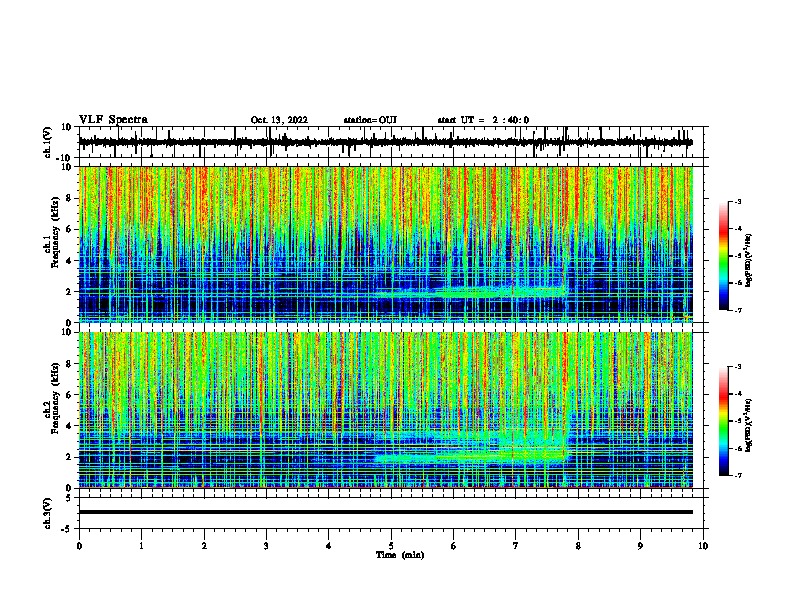Click the ch.2 log(PSD) color scale title
Screen dimensions: 792x612
click(x=749, y=425)
